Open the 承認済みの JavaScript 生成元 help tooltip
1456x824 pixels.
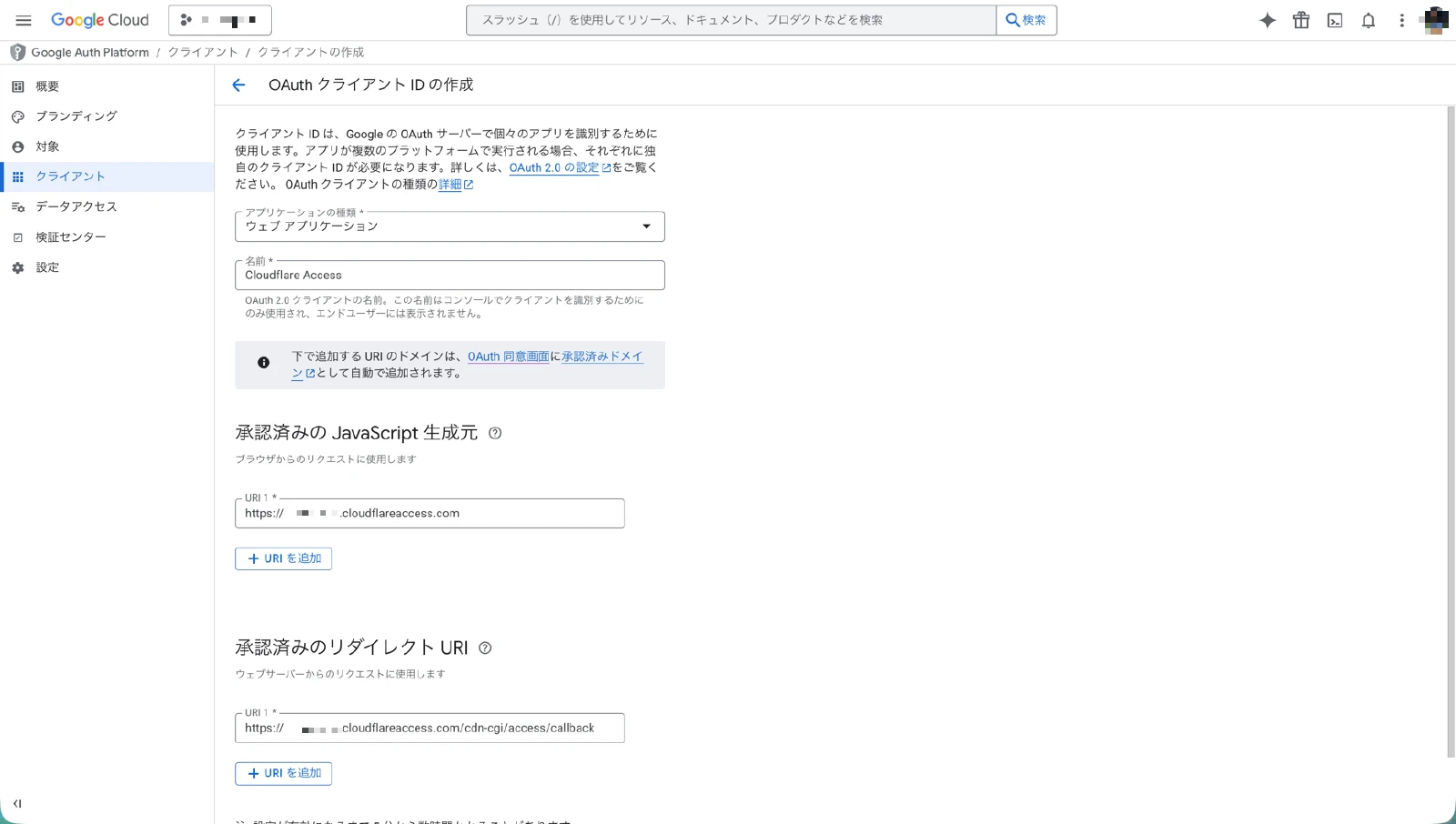click(496, 434)
